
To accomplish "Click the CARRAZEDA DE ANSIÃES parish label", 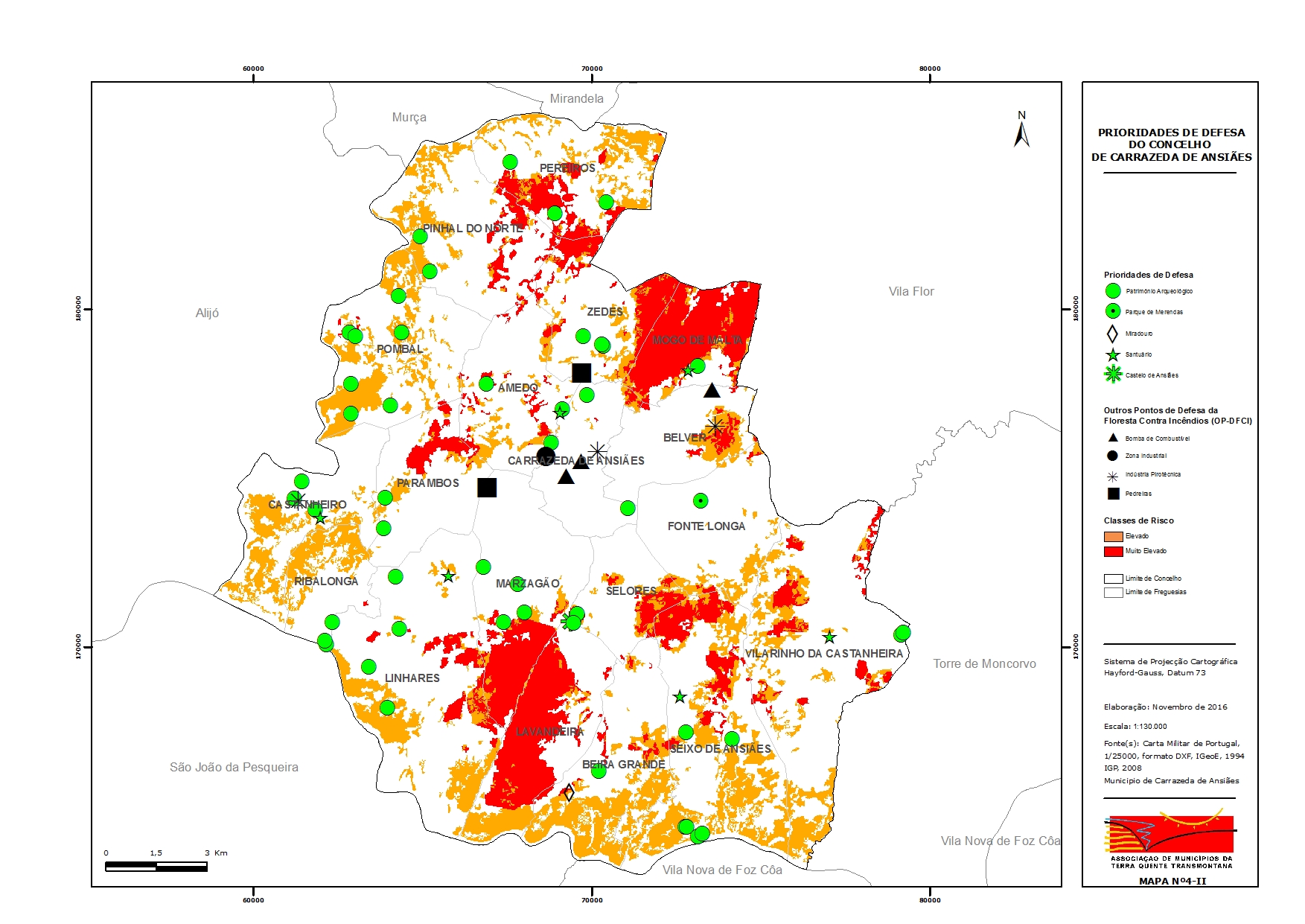I will [576, 461].
